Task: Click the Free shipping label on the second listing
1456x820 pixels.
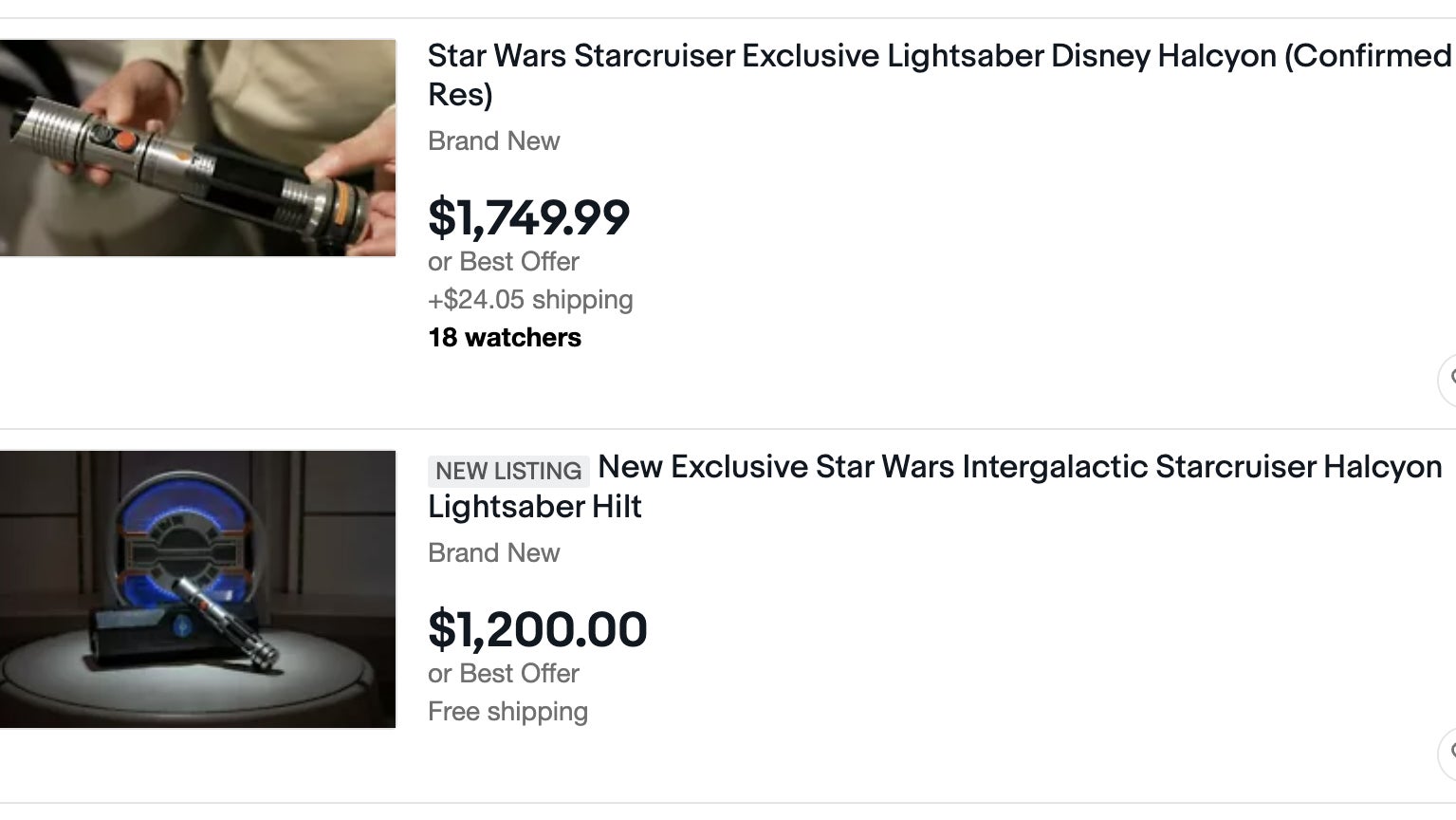Action: coord(507,711)
